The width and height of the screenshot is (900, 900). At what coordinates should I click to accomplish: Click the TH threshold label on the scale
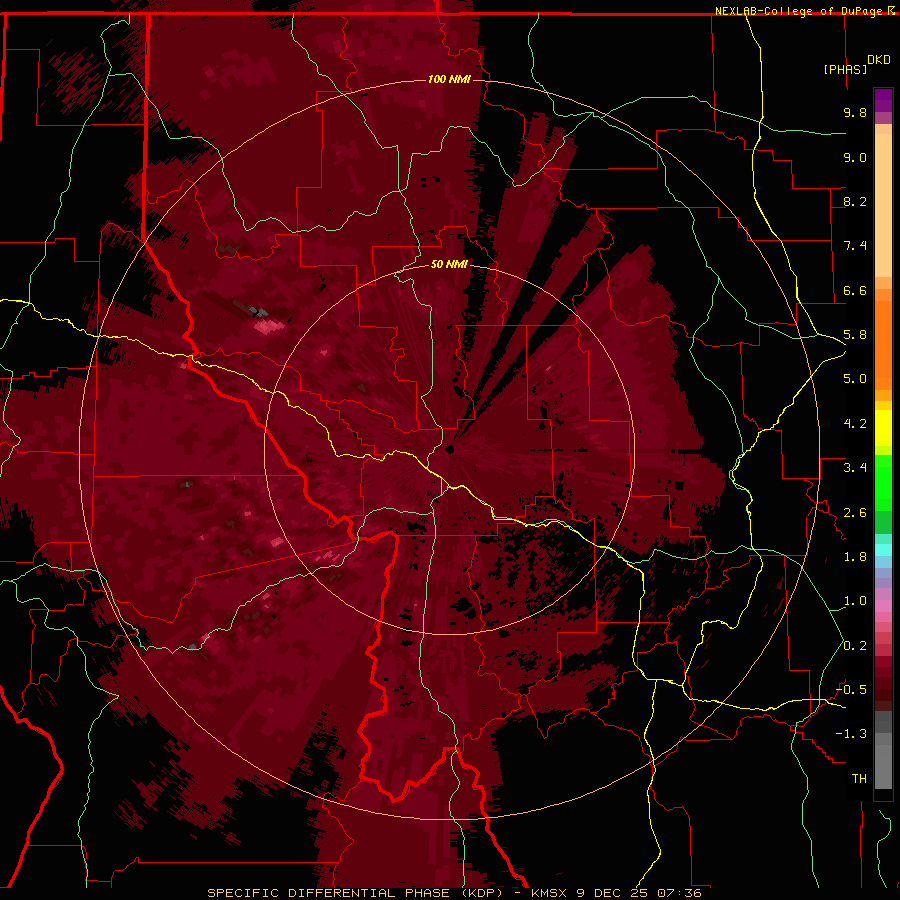pyautogui.click(x=859, y=779)
